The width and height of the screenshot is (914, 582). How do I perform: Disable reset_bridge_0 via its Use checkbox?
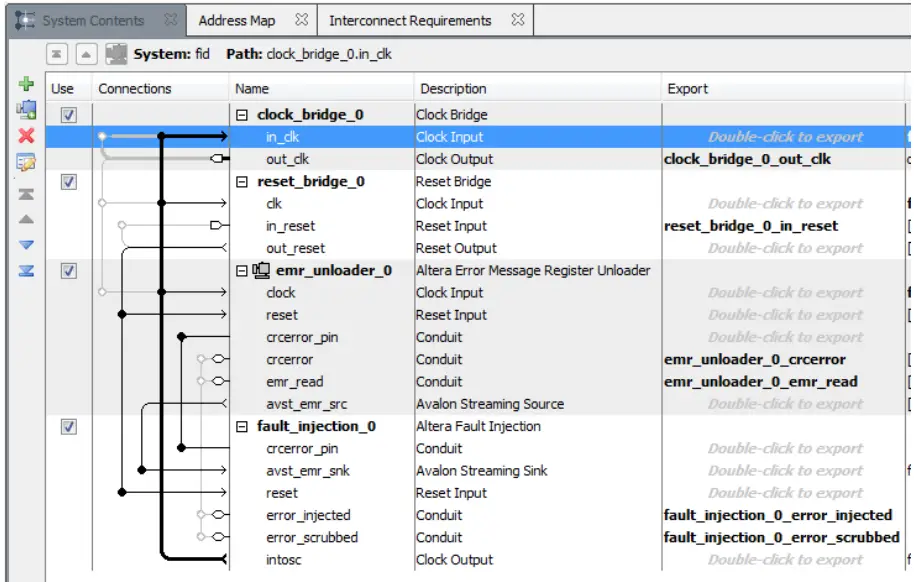pos(66,181)
